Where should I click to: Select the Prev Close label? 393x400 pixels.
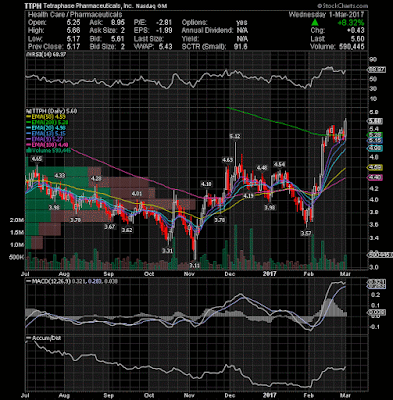(x=45, y=47)
